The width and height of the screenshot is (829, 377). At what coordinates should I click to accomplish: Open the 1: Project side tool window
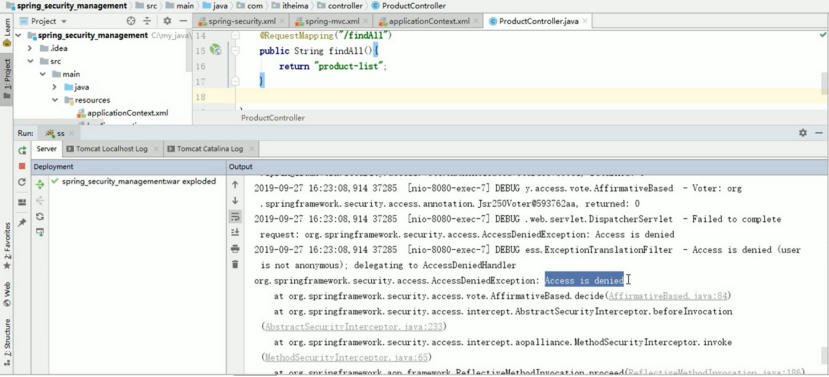[x=6, y=78]
